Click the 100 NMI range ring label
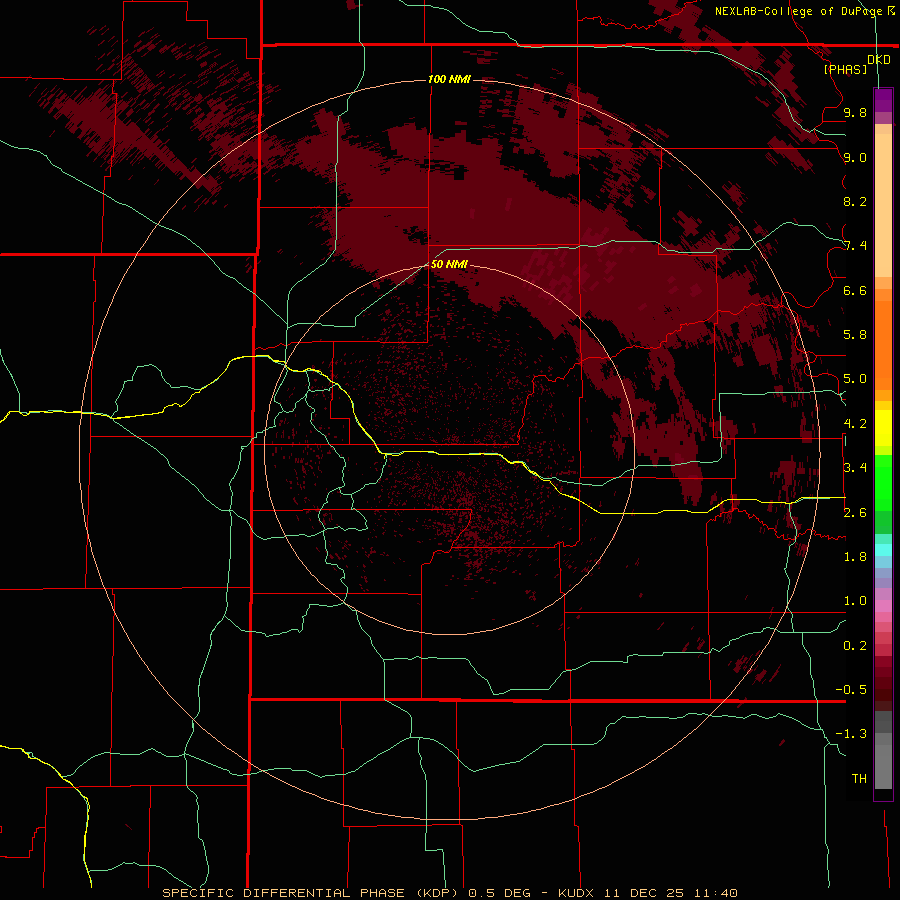The width and height of the screenshot is (900, 900). 449,79
